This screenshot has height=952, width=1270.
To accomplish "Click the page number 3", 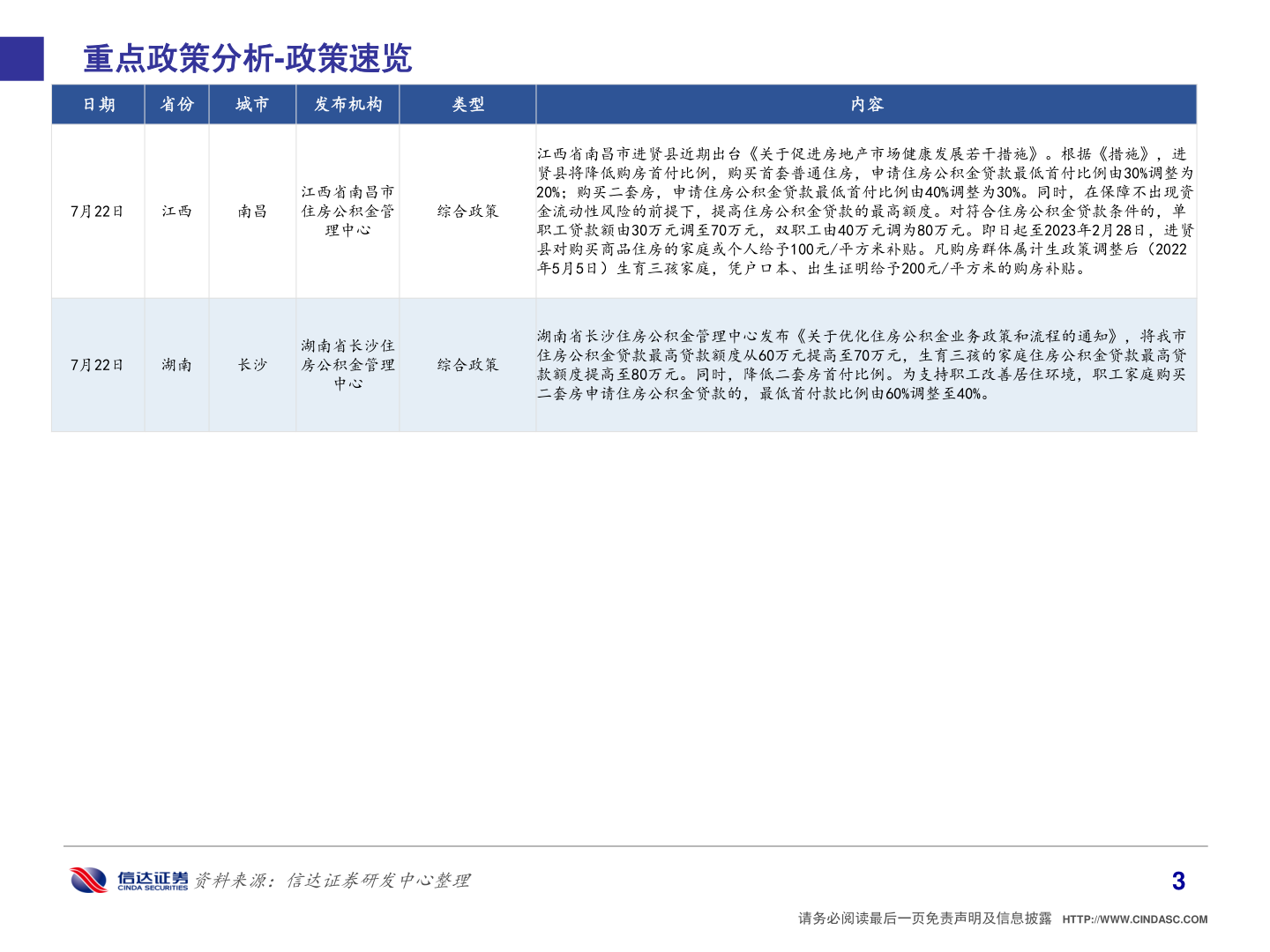I will [1177, 880].
